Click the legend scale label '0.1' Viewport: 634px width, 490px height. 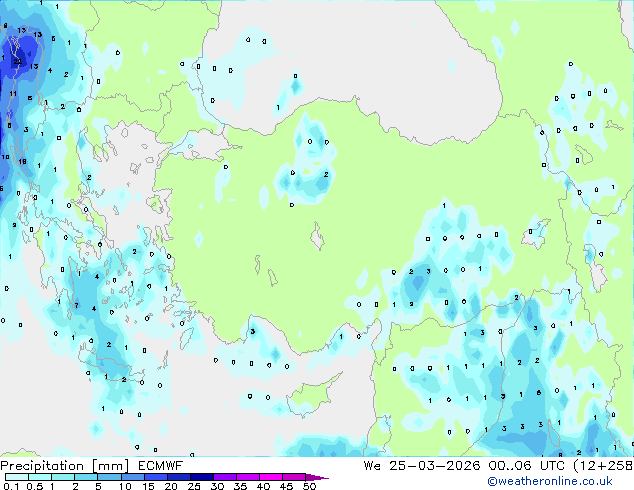point(11,486)
